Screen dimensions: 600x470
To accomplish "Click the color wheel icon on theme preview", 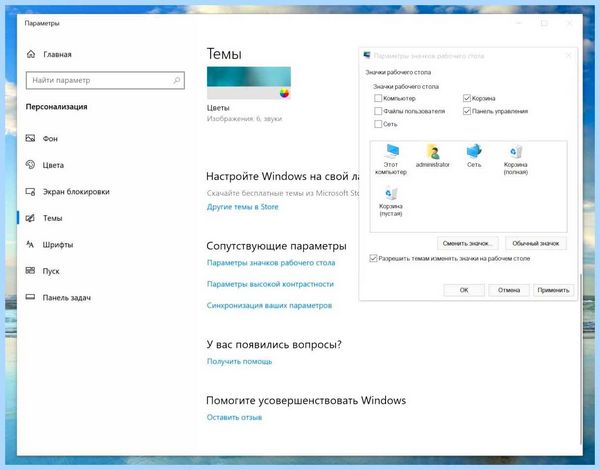I will 284,93.
